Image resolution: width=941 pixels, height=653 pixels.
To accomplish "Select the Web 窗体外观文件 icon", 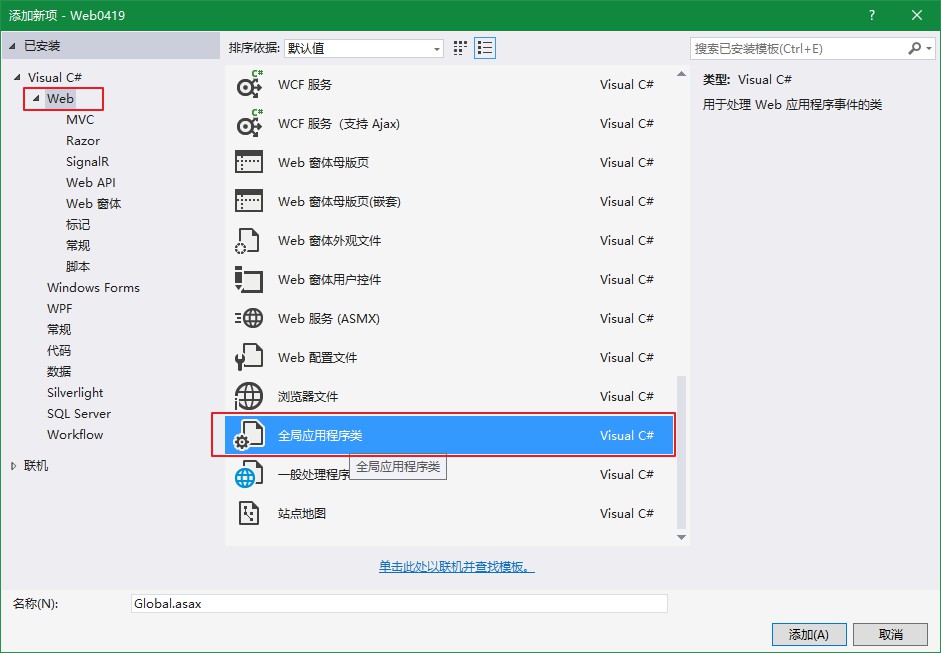I will (248, 241).
